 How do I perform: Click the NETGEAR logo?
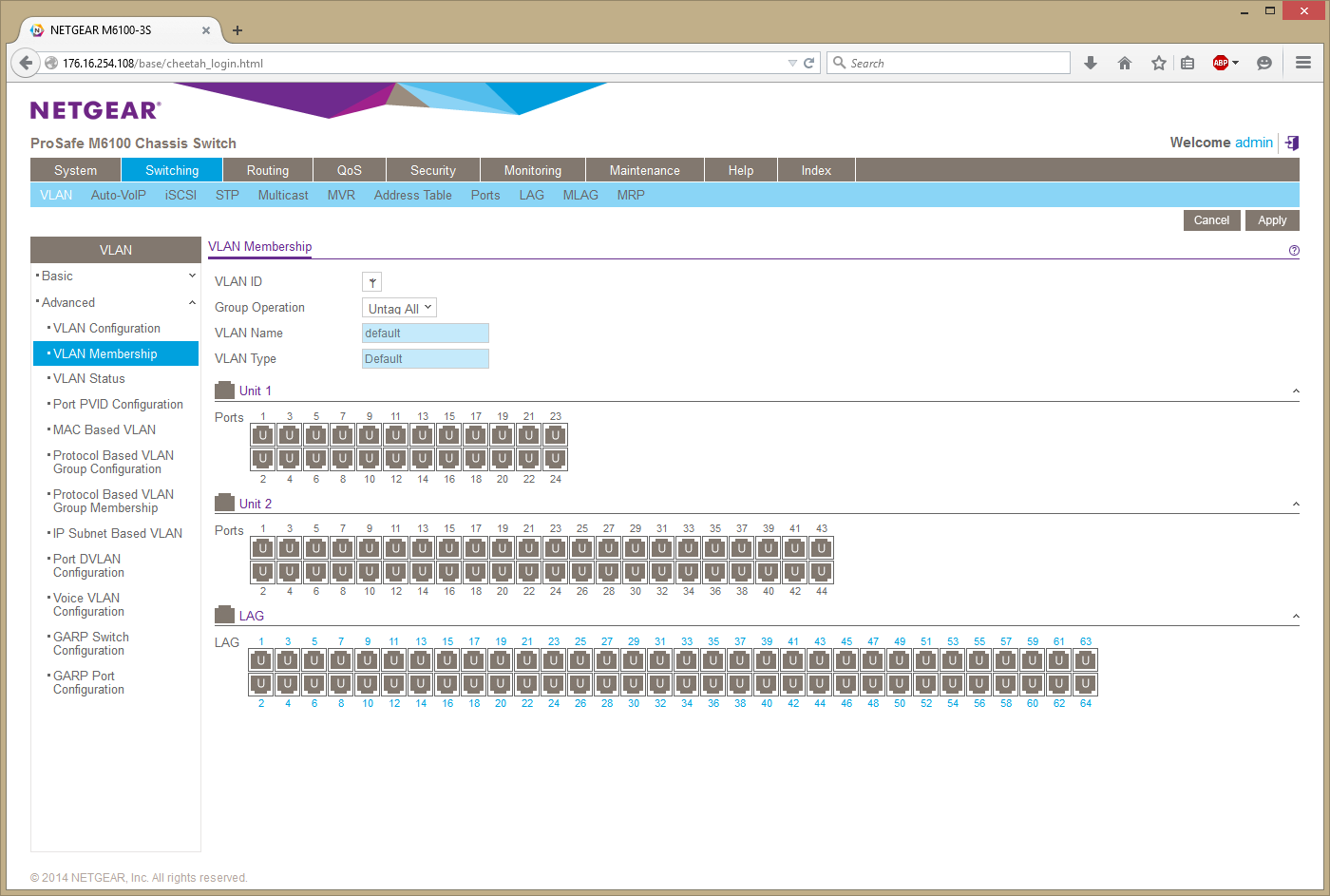pyautogui.click(x=95, y=110)
